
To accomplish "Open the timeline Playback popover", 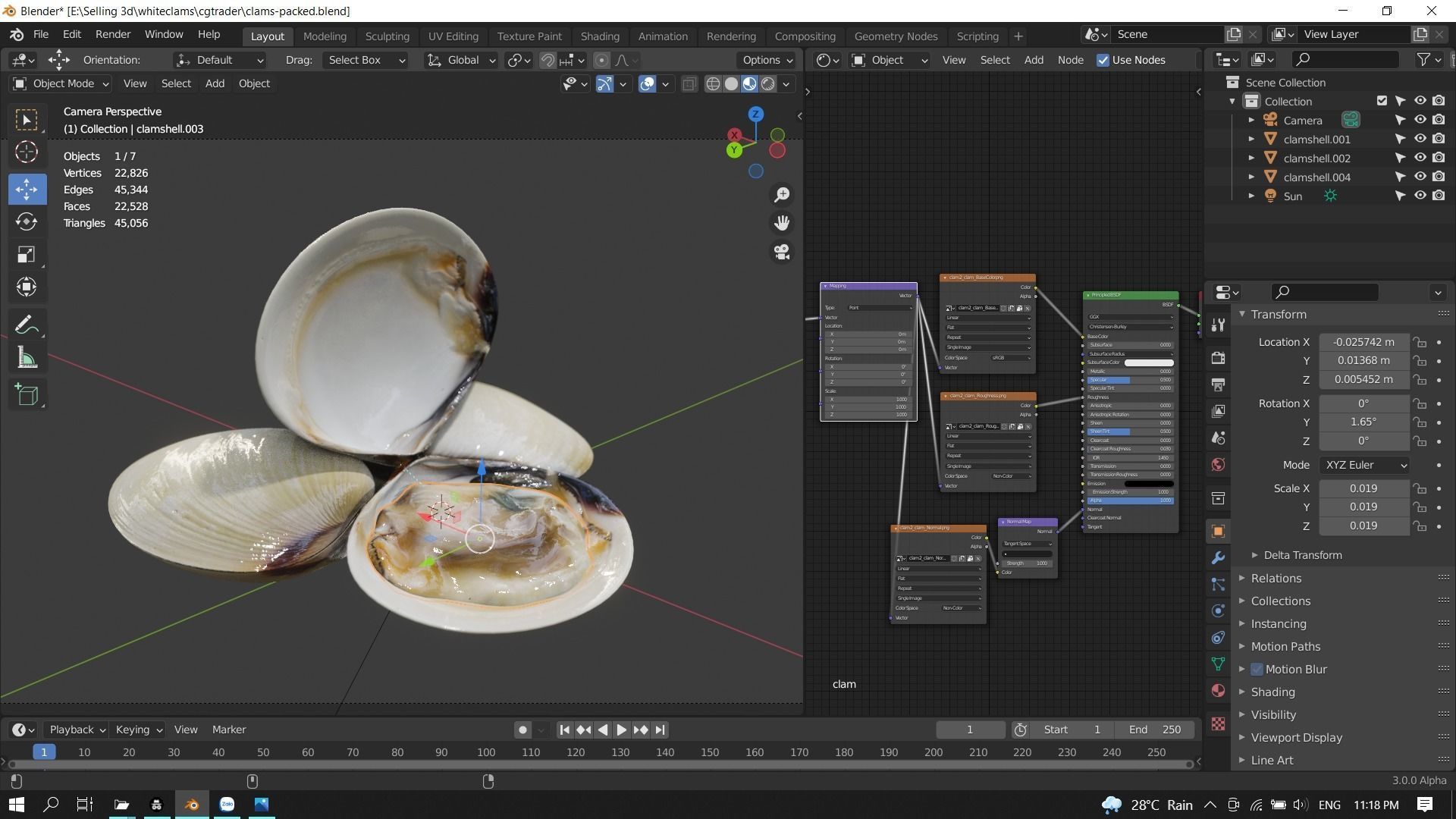I will click(77, 730).
